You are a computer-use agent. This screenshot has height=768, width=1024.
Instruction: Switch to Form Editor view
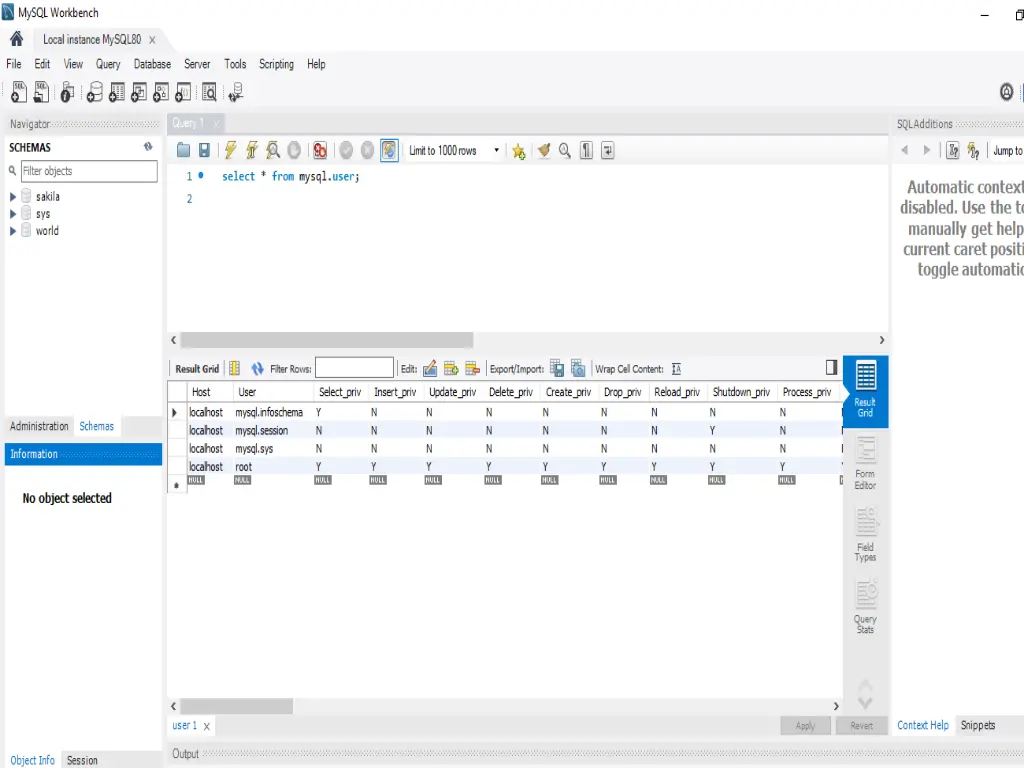tap(865, 464)
